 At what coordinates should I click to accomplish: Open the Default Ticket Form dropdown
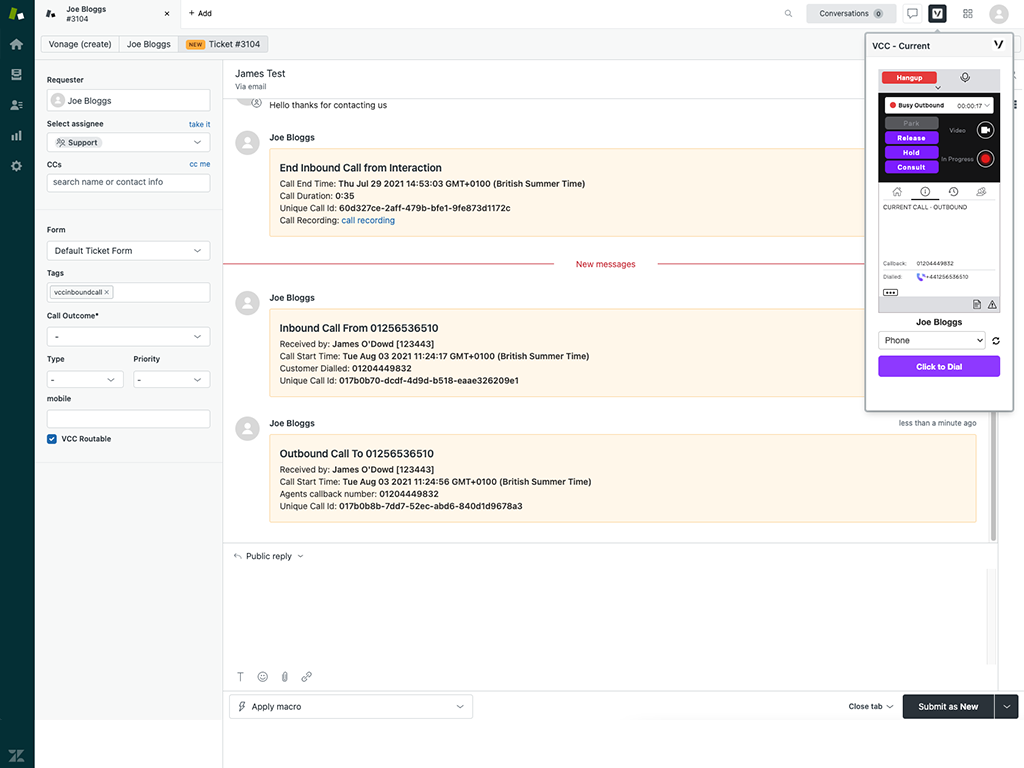(128, 251)
